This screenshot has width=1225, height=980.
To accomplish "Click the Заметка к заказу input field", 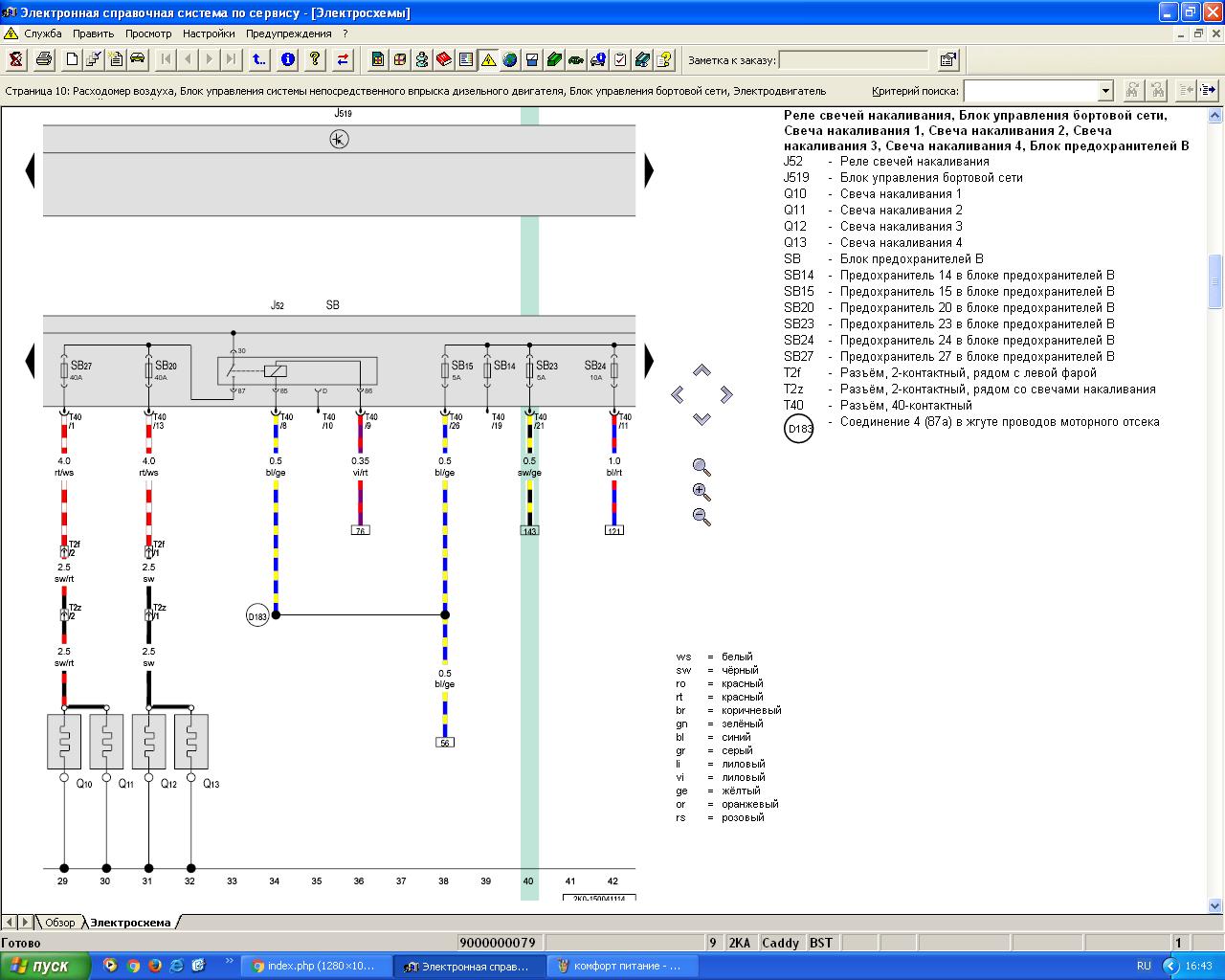I will (x=854, y=60).
